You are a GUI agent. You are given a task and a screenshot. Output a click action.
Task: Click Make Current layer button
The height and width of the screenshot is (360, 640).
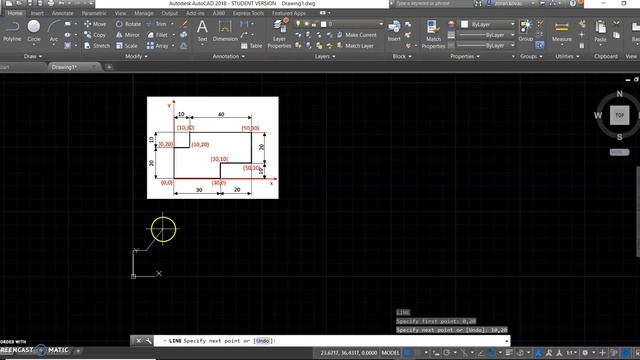356,35
